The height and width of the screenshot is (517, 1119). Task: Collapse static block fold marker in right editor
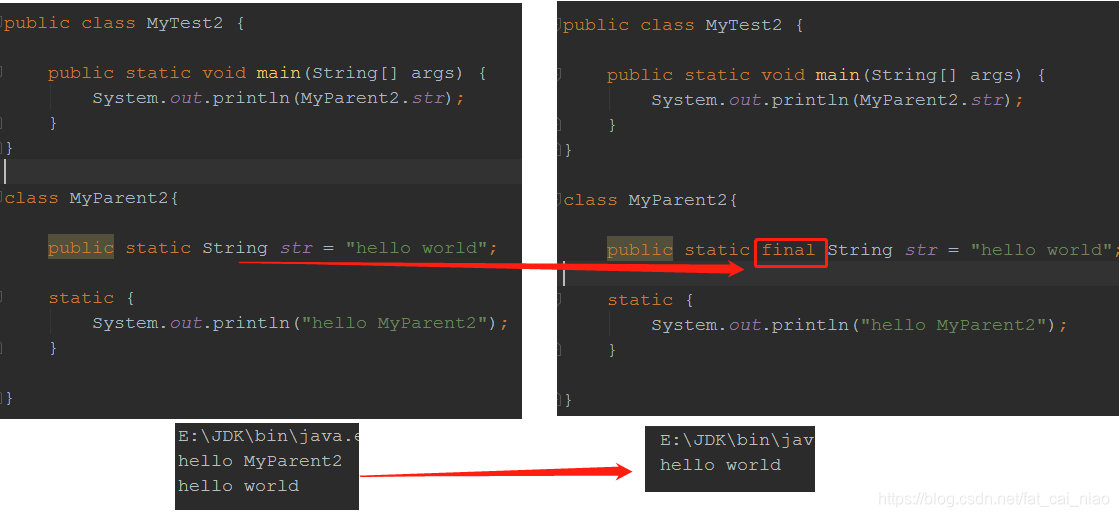(x=560, y=300)
